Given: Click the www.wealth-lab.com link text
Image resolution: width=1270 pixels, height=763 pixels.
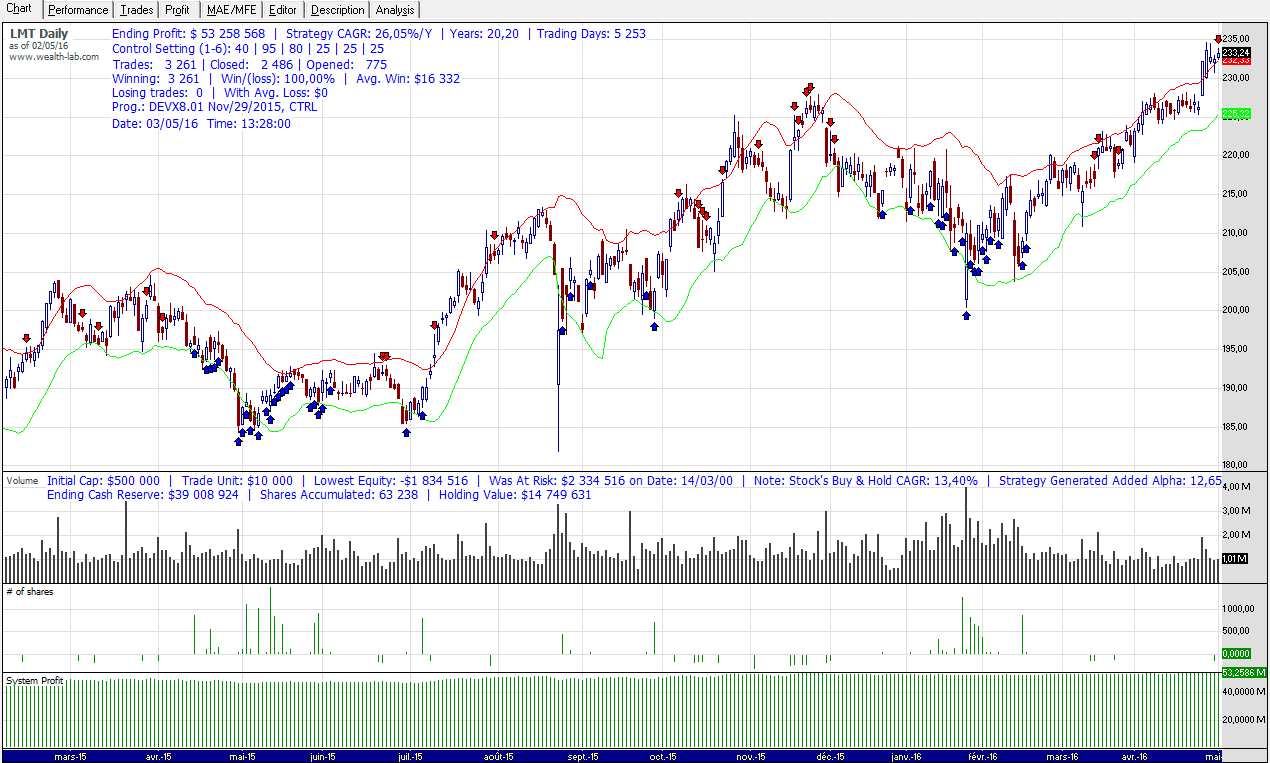Looking at the screenshot, I should click(x=54, y=56).
